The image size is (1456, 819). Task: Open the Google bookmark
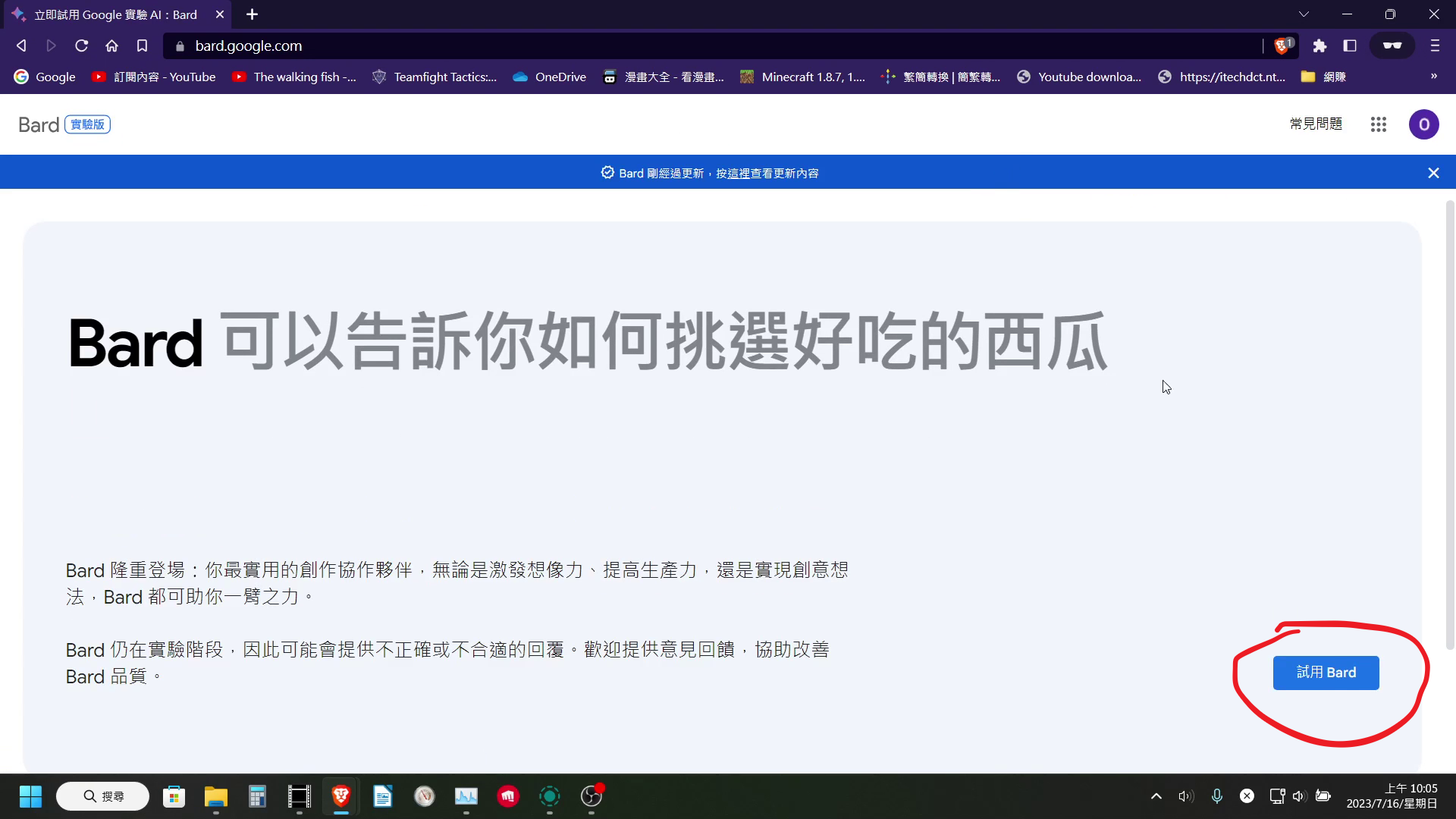click(45, 77)
